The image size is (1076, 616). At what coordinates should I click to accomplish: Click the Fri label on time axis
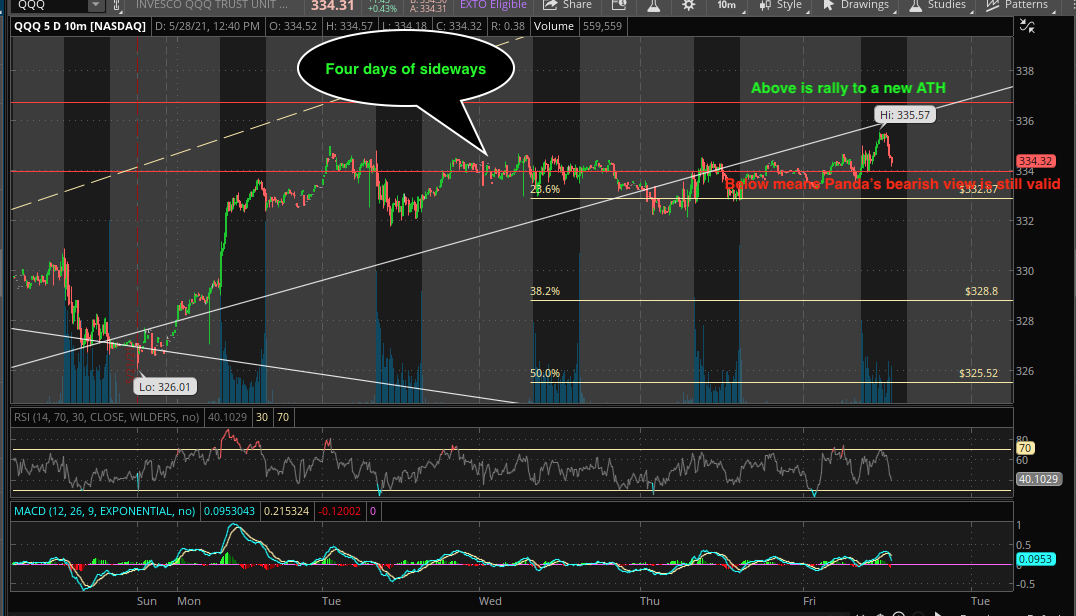810,601
